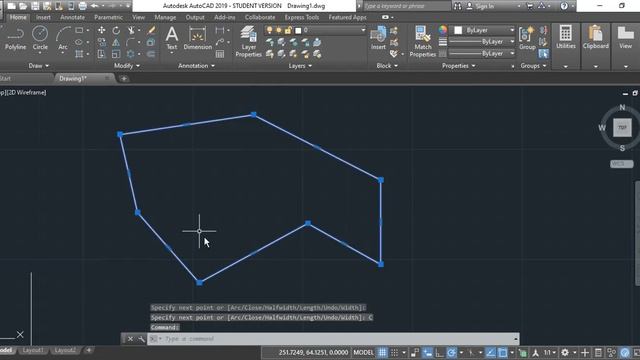
Task: Click the Erase tool icon
Action: 151,31
